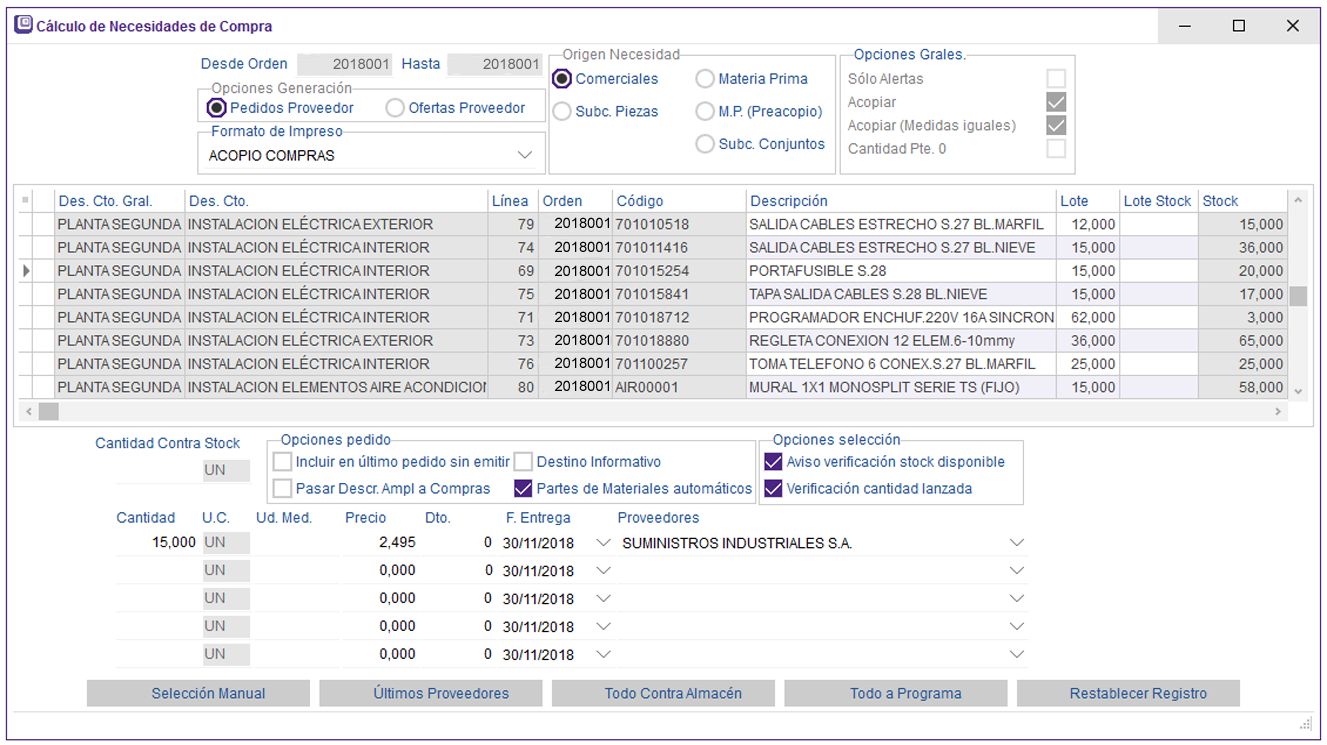Viewport: 1327px width, 745px height.
Task: Click the Todo Contra Almacén button
Action: tap(673, 693)
